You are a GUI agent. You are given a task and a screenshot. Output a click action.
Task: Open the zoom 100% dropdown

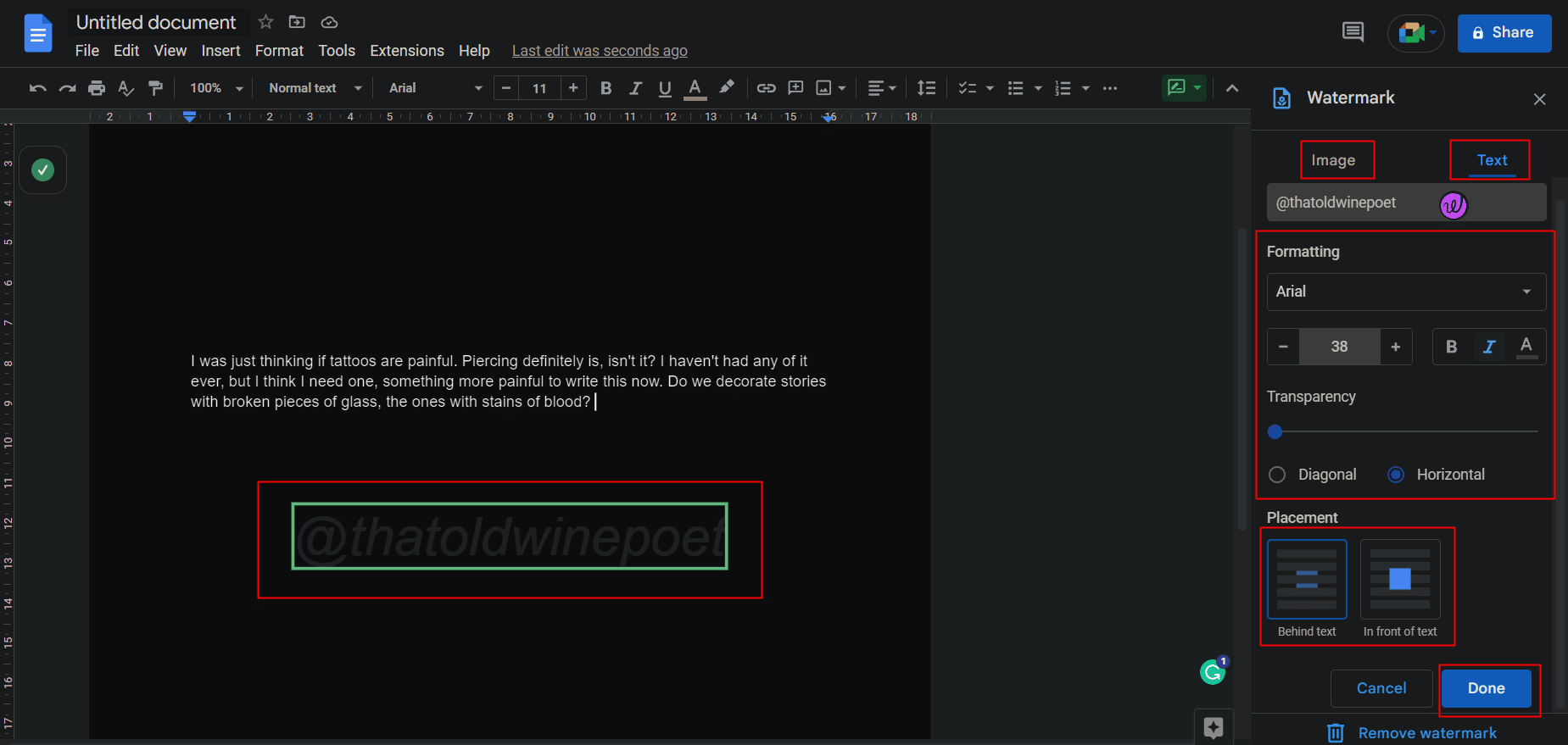coord(216,88)
